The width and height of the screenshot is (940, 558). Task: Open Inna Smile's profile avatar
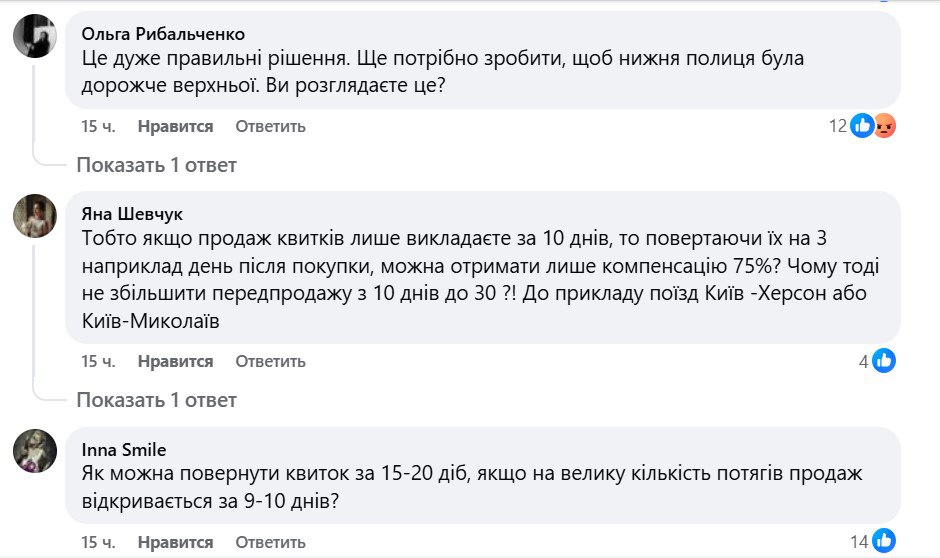pos(34,451)
